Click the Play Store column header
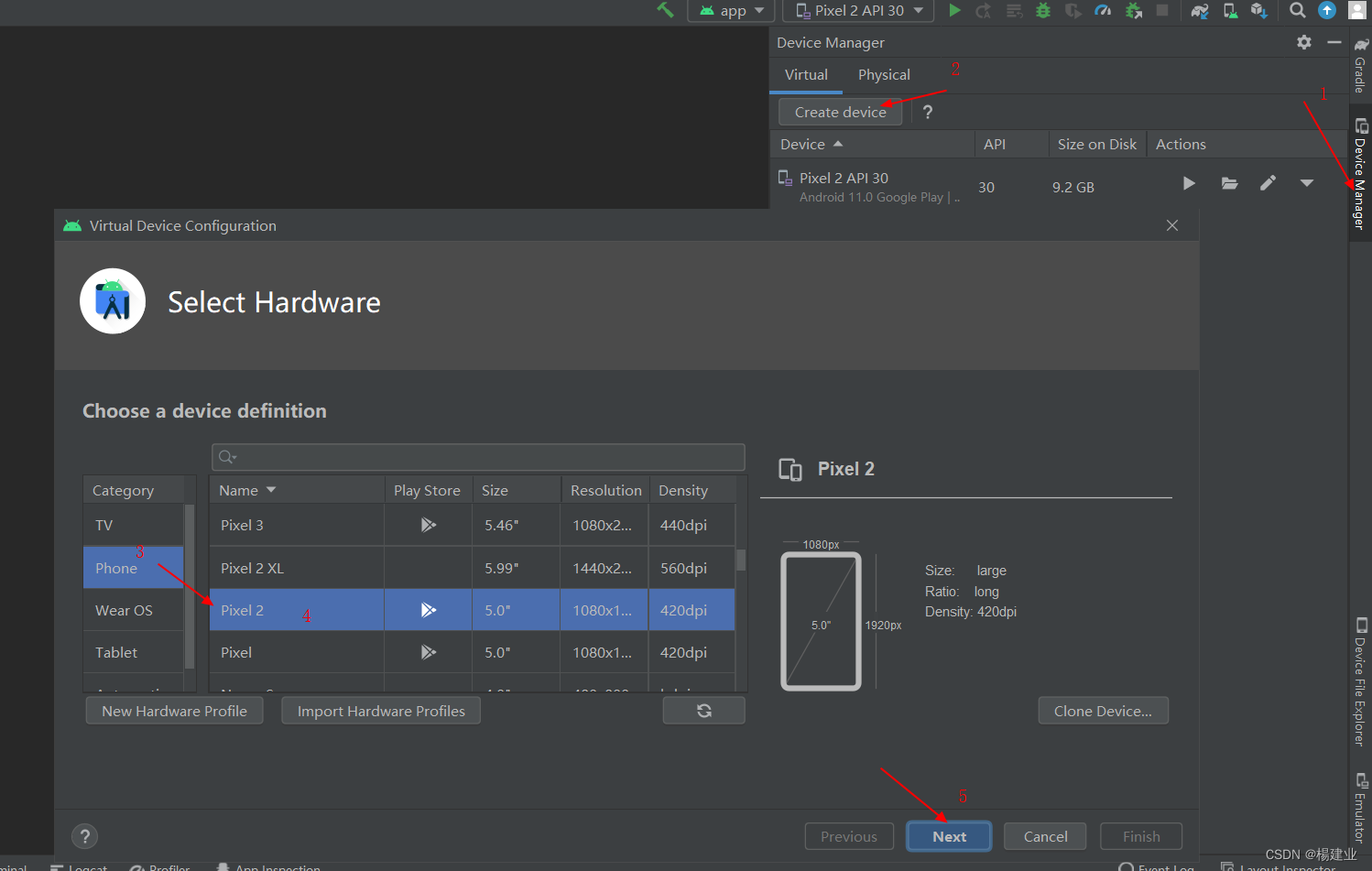Screen dimensions: 1372x871 [x=427, y=490]
